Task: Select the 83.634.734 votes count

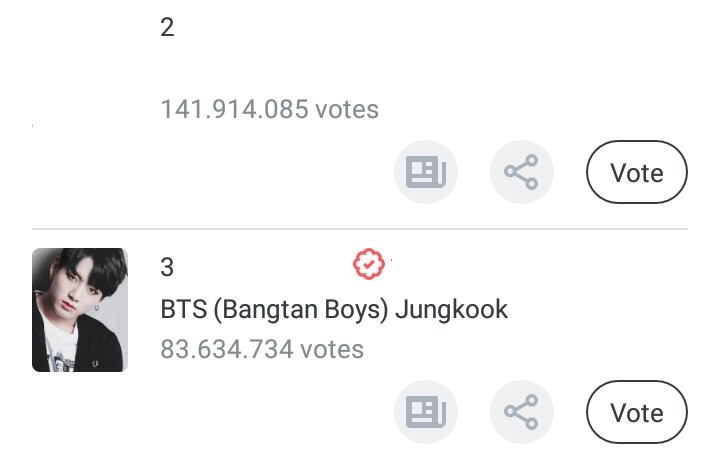Action: [x=262, y=349]
